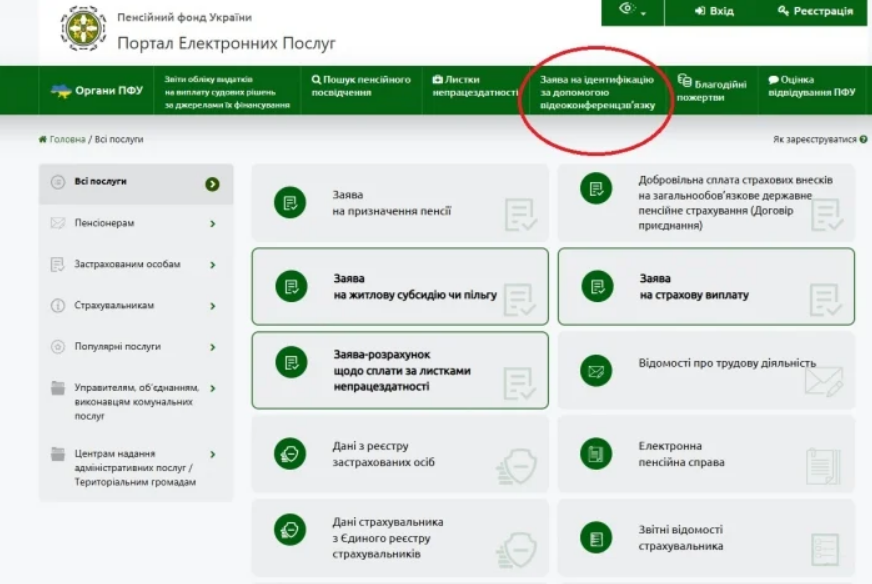The width and height of the screenshot is (872, 584).
Task: Click Дані з реєстру застрахованих осіб icon
Action: [290, 454]
